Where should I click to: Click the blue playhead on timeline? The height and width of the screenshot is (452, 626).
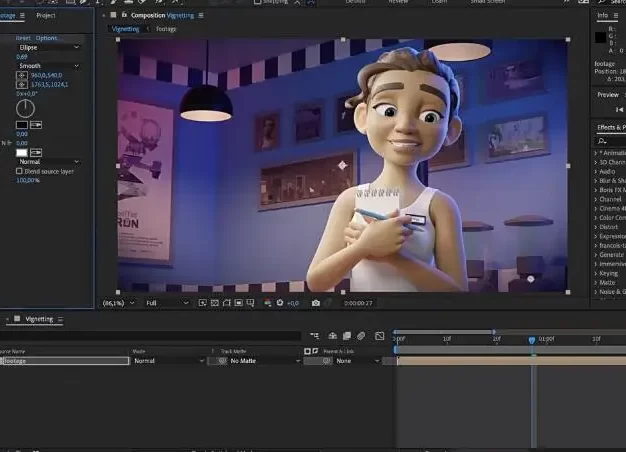tap(532, 340)
